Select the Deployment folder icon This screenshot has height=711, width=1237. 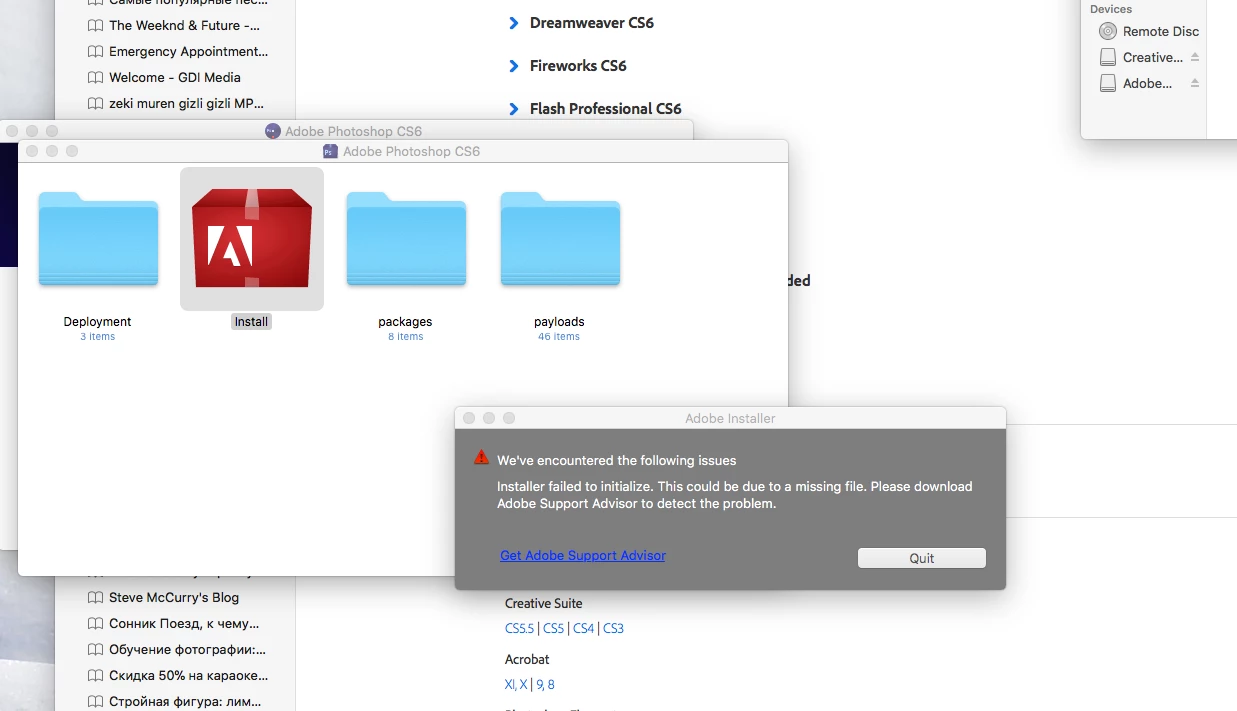(x=98, y=239)
